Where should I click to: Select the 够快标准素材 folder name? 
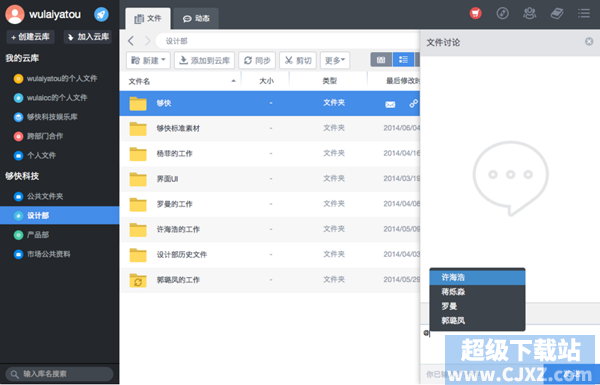coord(178,128)
